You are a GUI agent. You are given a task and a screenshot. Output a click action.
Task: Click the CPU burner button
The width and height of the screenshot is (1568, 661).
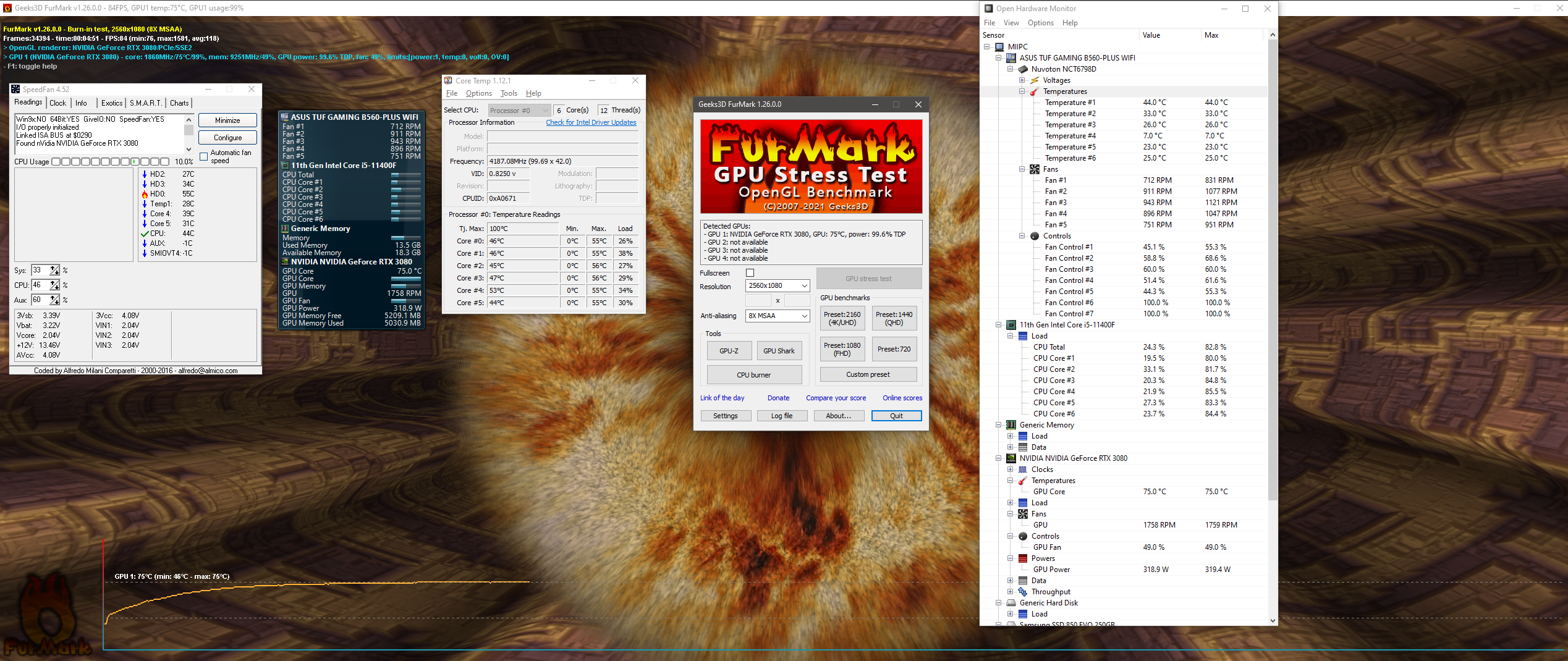click(754, 375)
